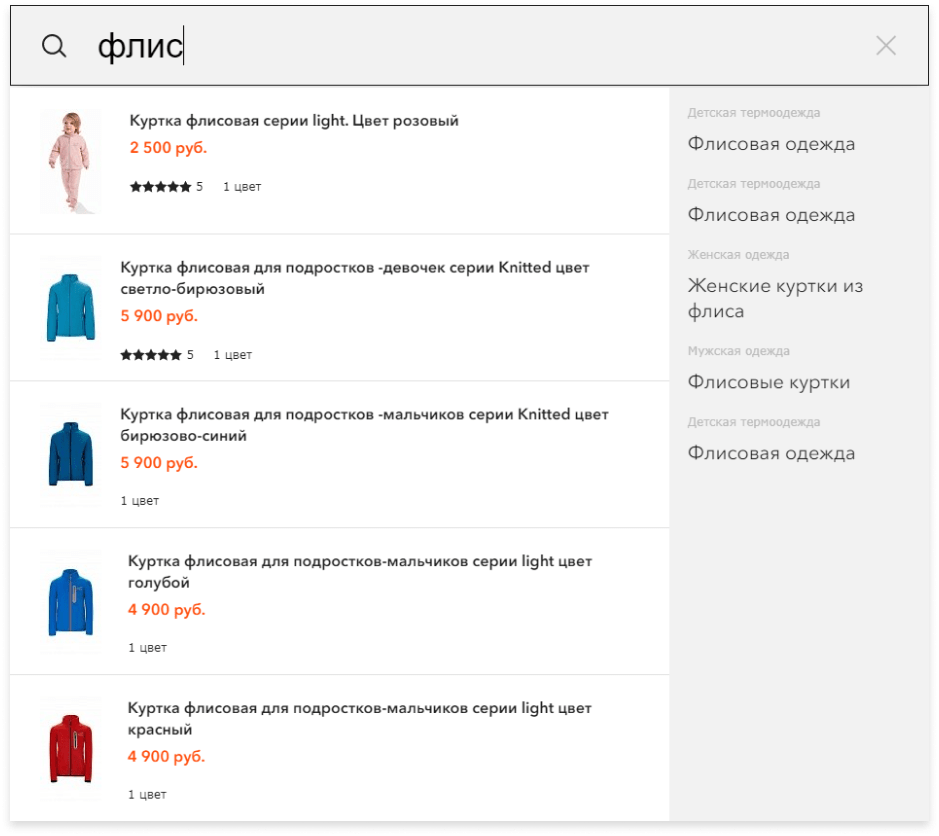Click the five-star rating of the светло-бирюзовый jacket
Screen dimensions: 939x836
tap(151, 355)
